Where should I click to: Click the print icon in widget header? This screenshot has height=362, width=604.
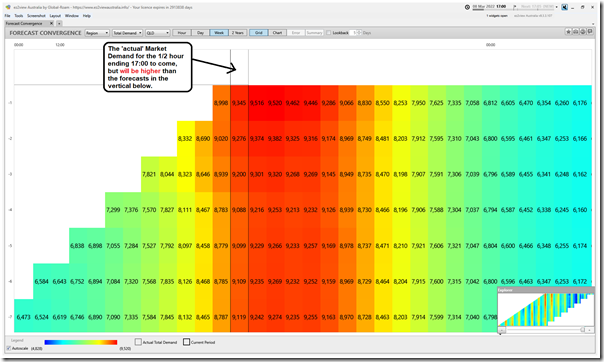[x=575, y=32]
